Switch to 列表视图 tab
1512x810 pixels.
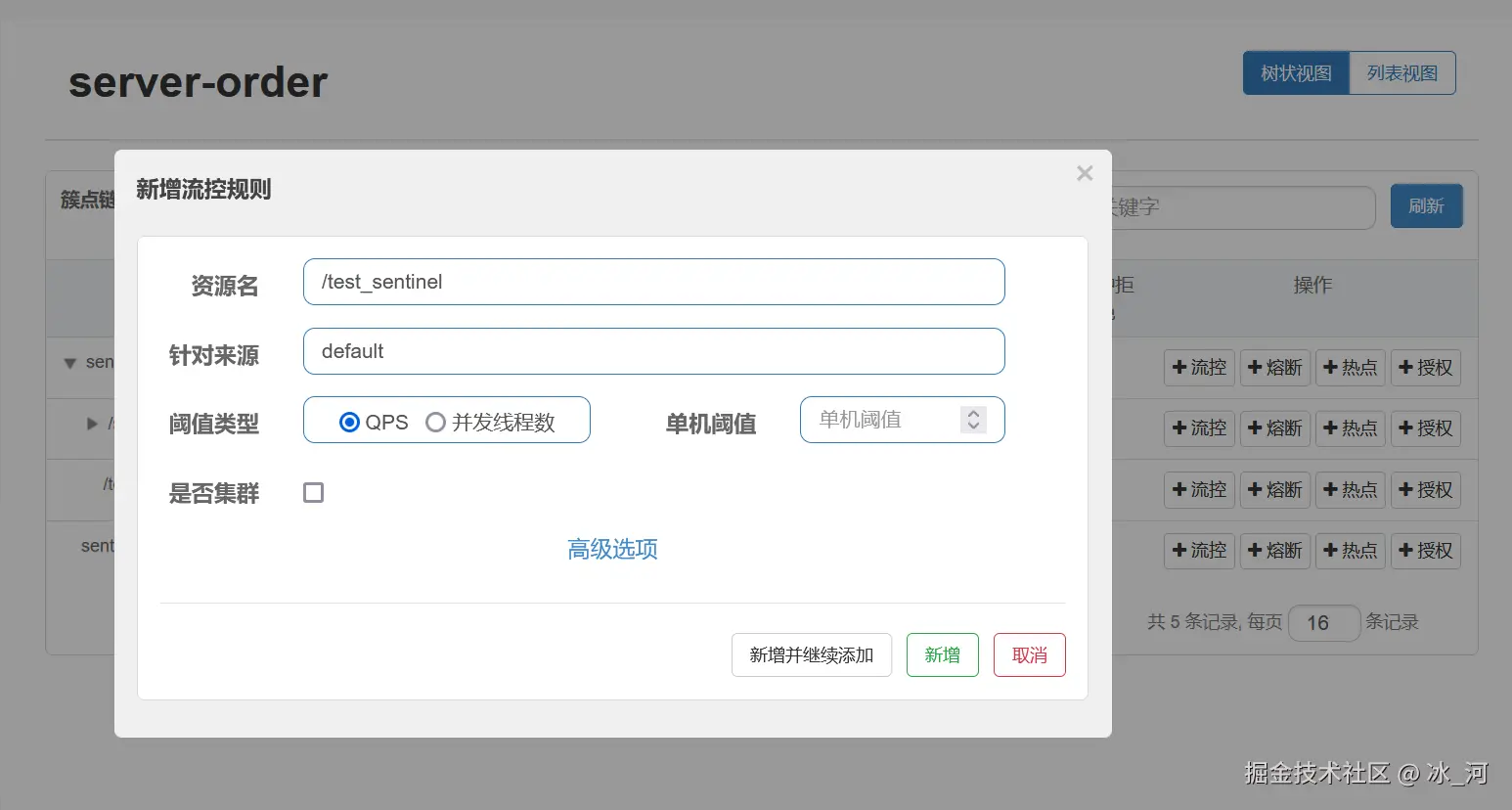[x=1402, y=73]
